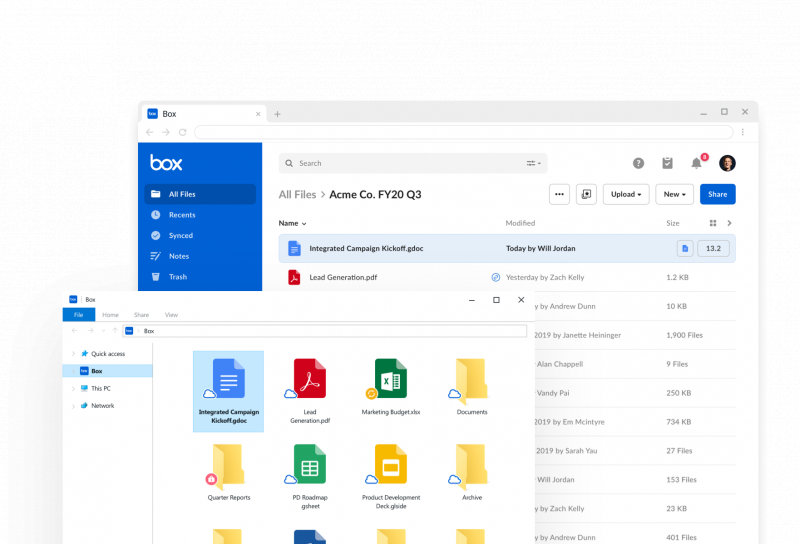
Task: Click the small doc button in Kickoff row
Action: 685,249
